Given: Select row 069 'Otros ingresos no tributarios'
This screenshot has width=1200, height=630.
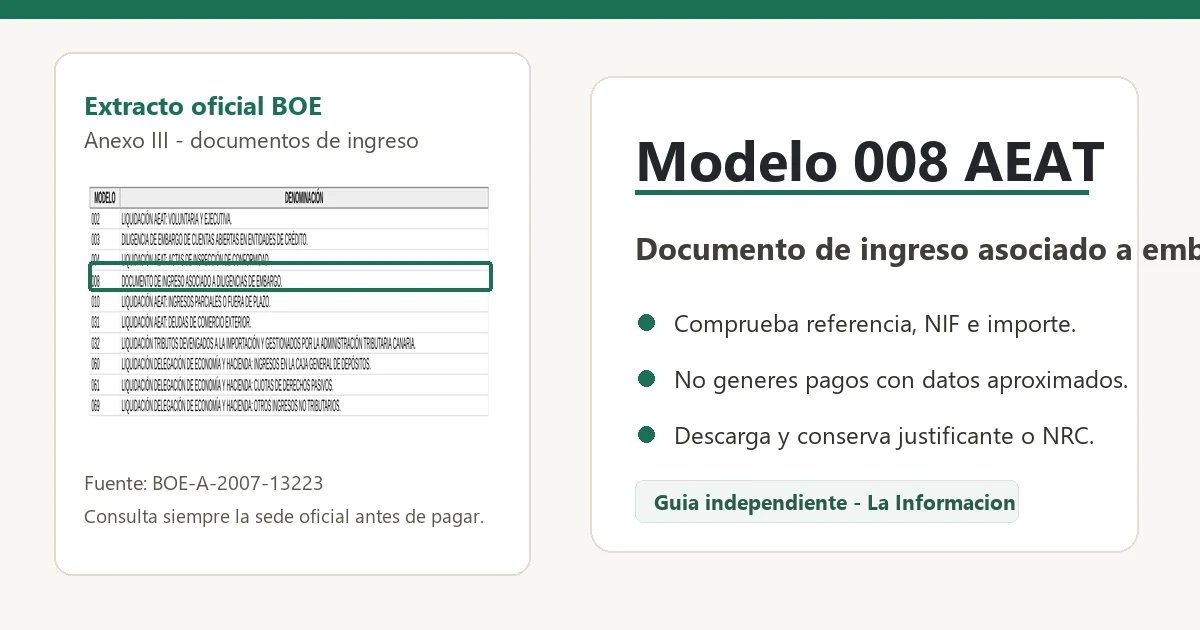Looking at the screenshot, I should pos(289,405).
